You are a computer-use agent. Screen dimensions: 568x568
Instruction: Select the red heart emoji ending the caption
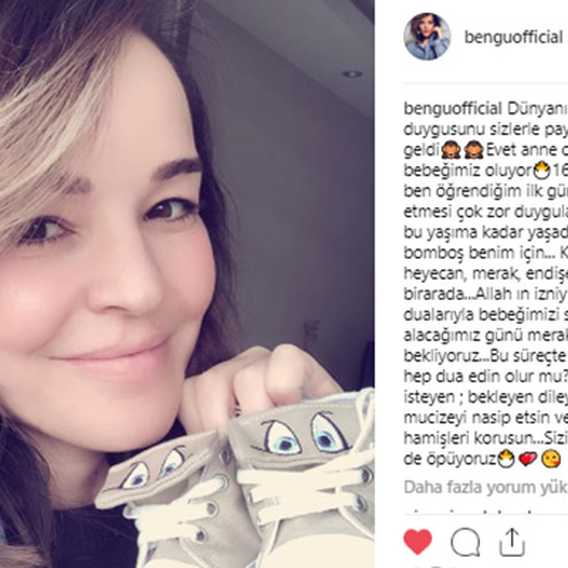pos(528,459)
